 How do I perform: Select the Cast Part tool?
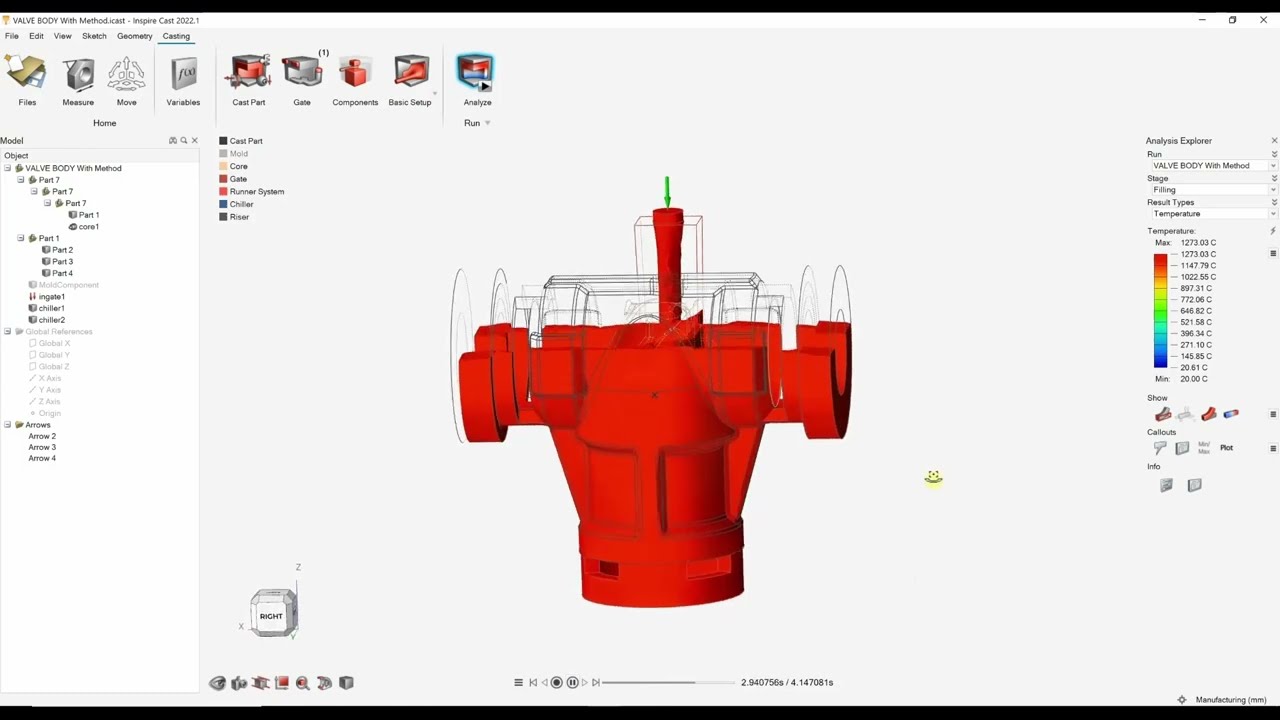[249, 73]
